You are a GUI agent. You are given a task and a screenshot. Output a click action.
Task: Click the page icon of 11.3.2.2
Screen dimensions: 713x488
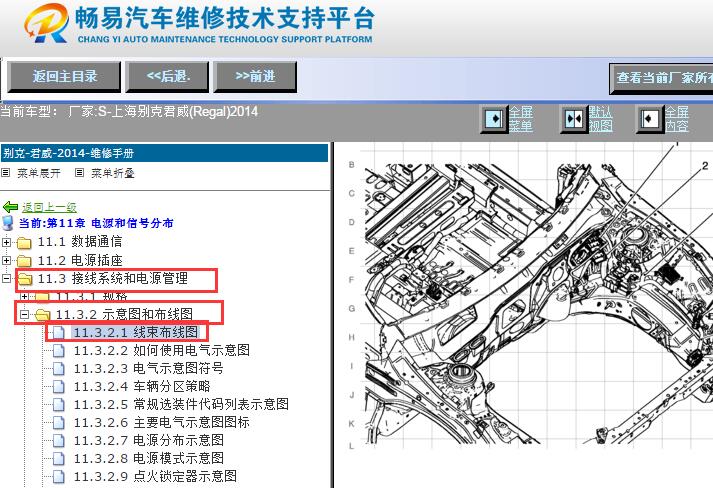coord(59,351)
